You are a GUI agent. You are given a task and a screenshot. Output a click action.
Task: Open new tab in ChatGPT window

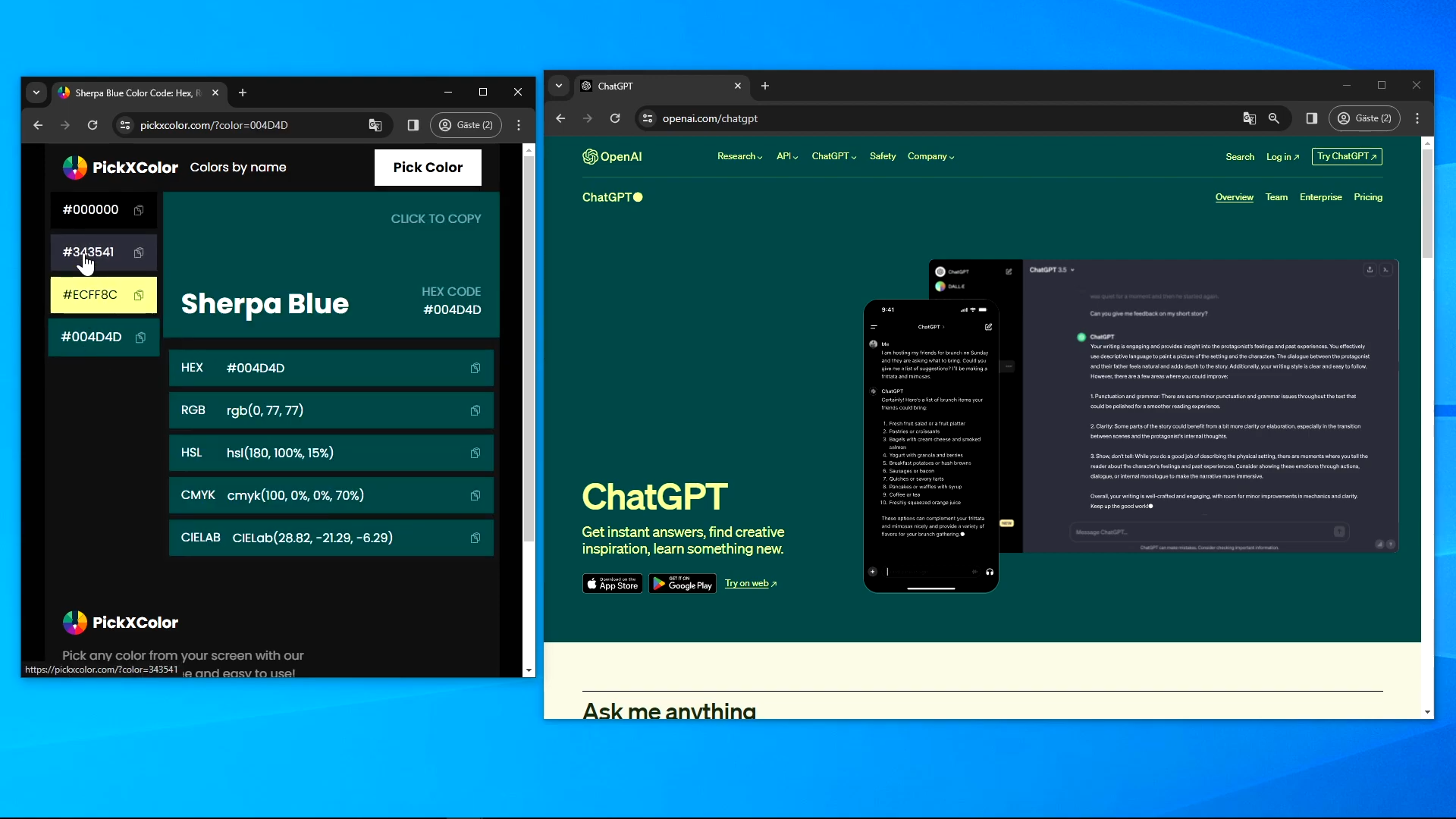(765, 86)
